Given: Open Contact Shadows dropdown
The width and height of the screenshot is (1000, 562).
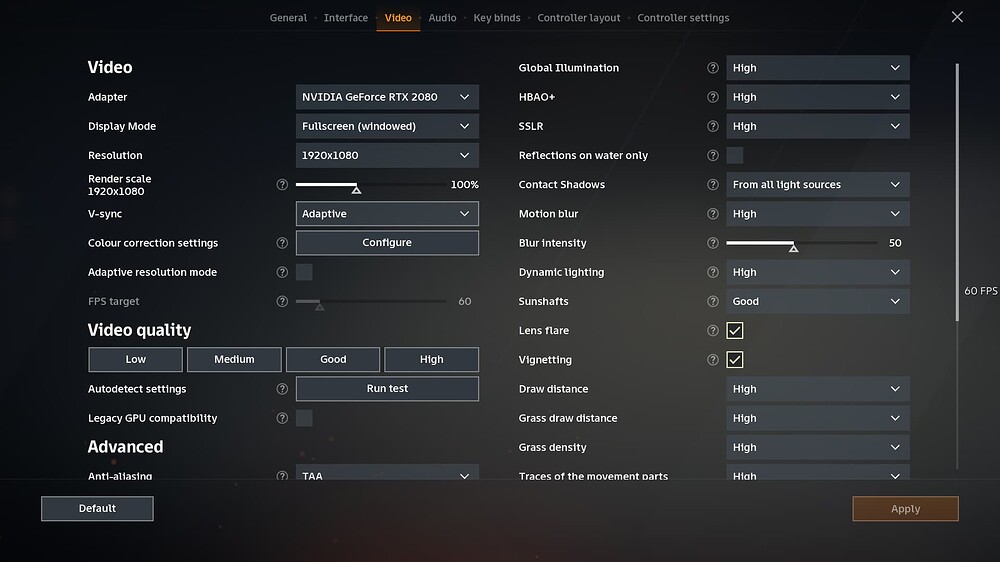Looking at the screenshot, I should click(818, 184).
